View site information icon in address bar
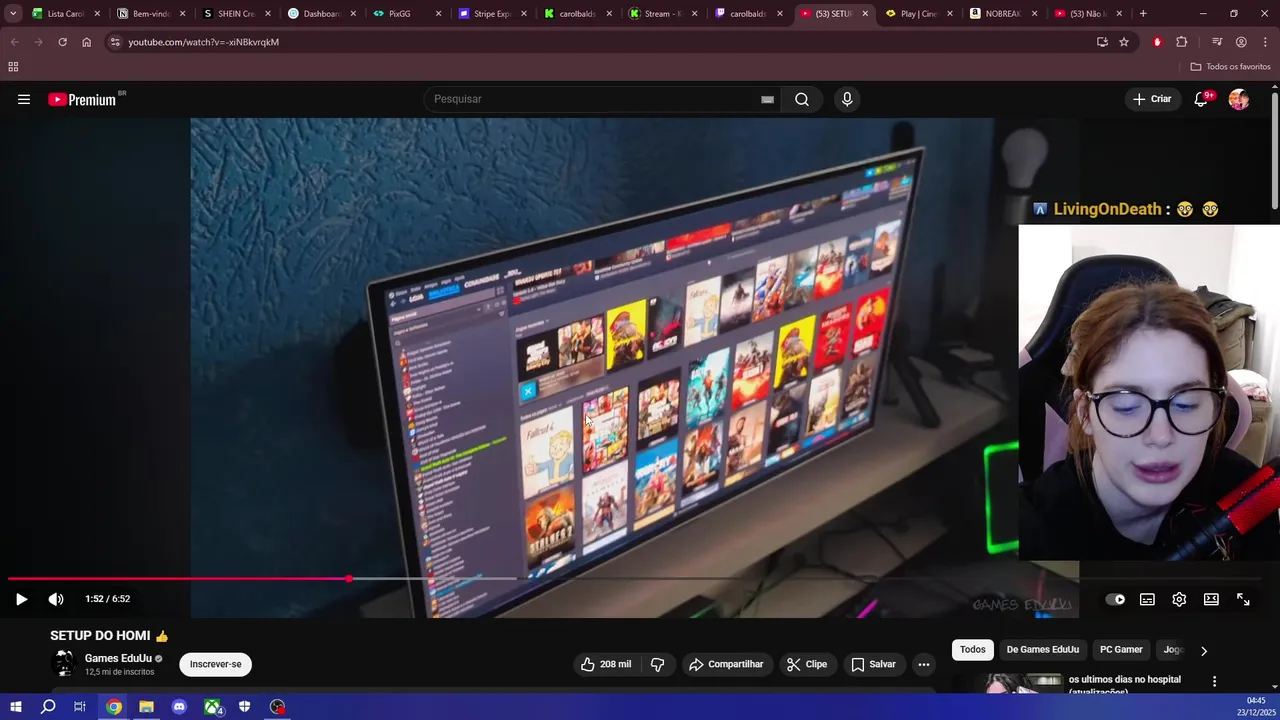Screen dimensions: 1280x720 tap(115, 42)
